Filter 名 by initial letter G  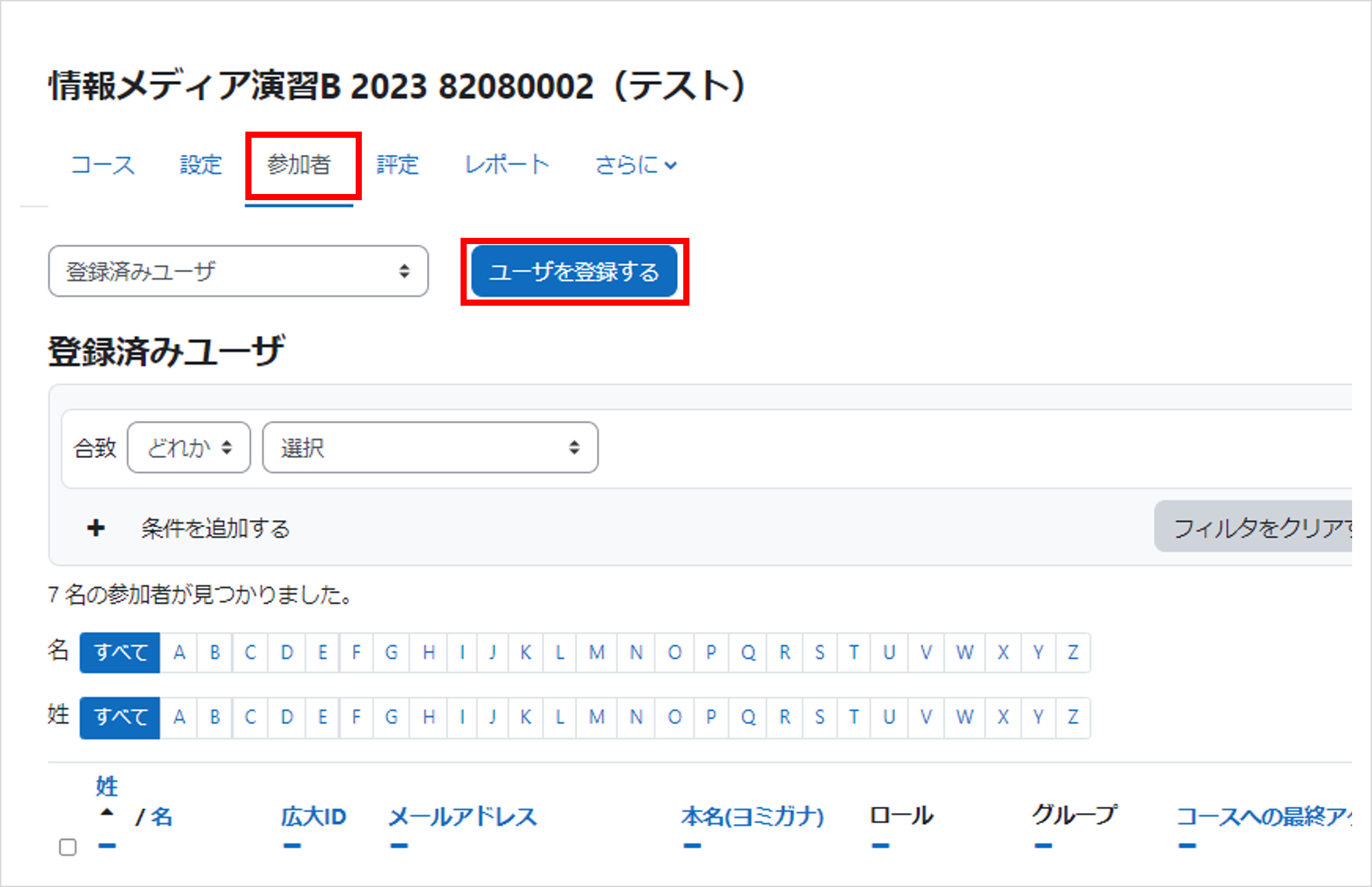click(x=391, y=653)
